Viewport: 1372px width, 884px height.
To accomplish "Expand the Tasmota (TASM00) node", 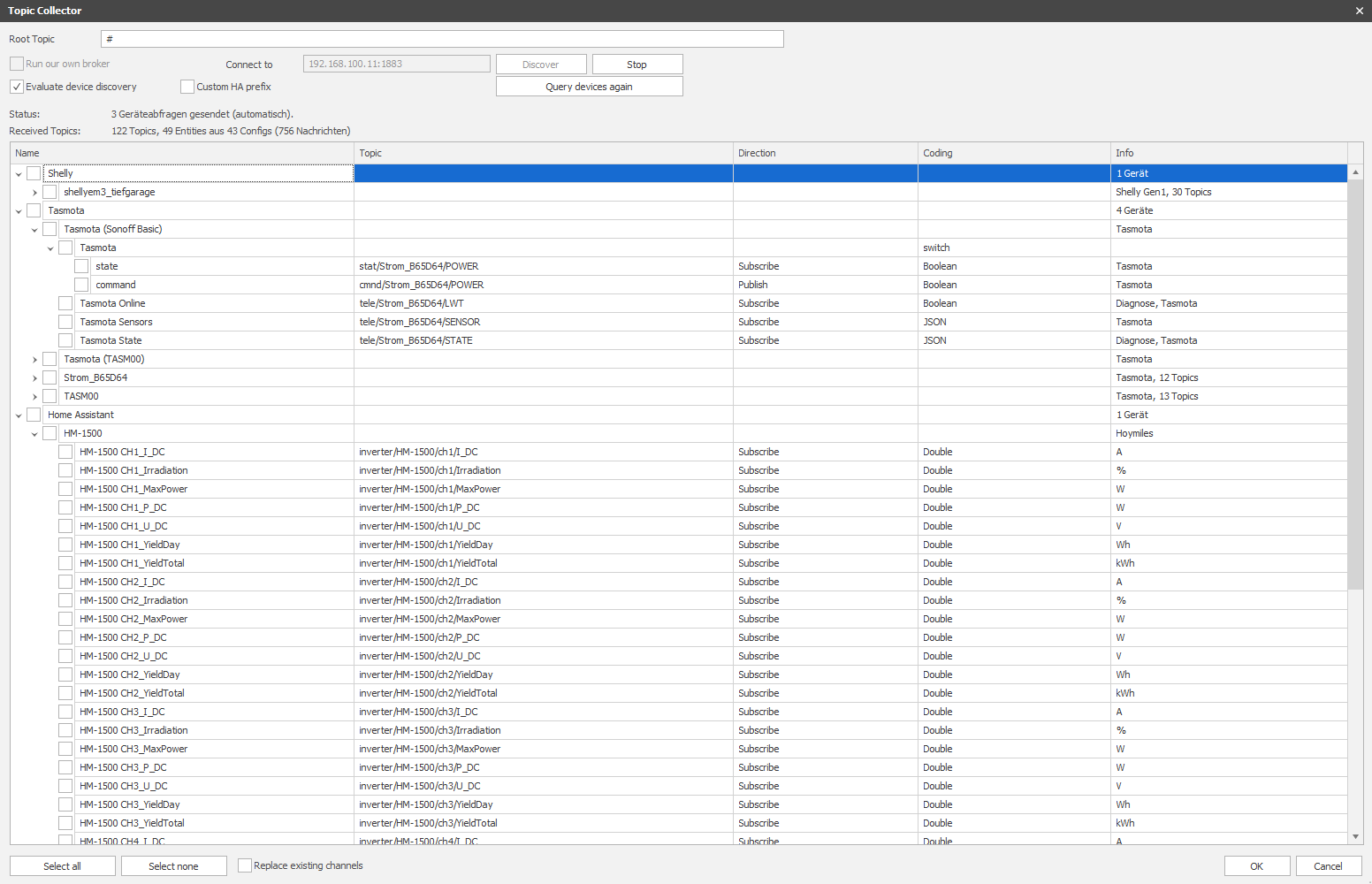I will click(x=34, y=360).
